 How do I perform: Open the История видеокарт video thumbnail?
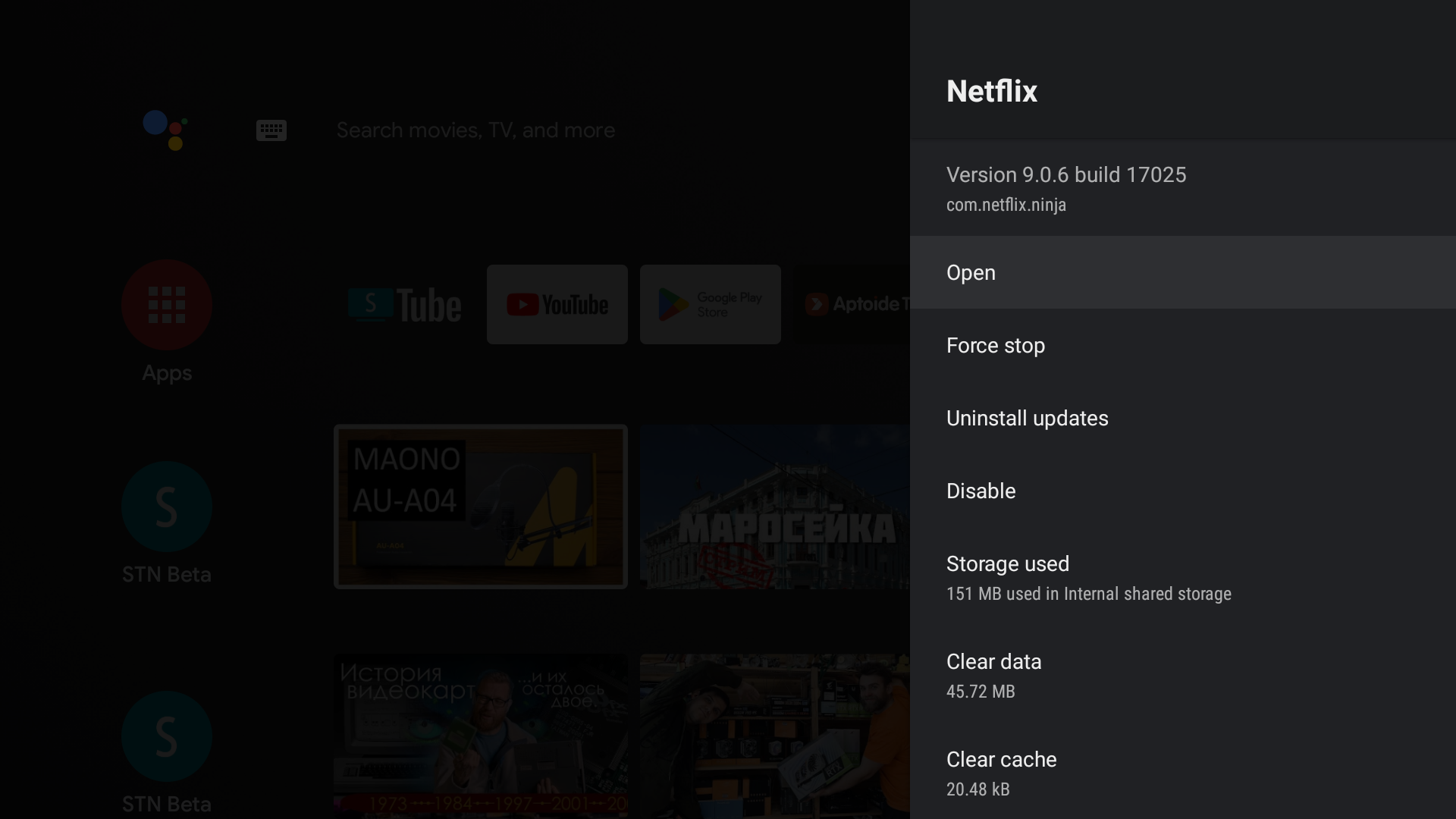481,736
